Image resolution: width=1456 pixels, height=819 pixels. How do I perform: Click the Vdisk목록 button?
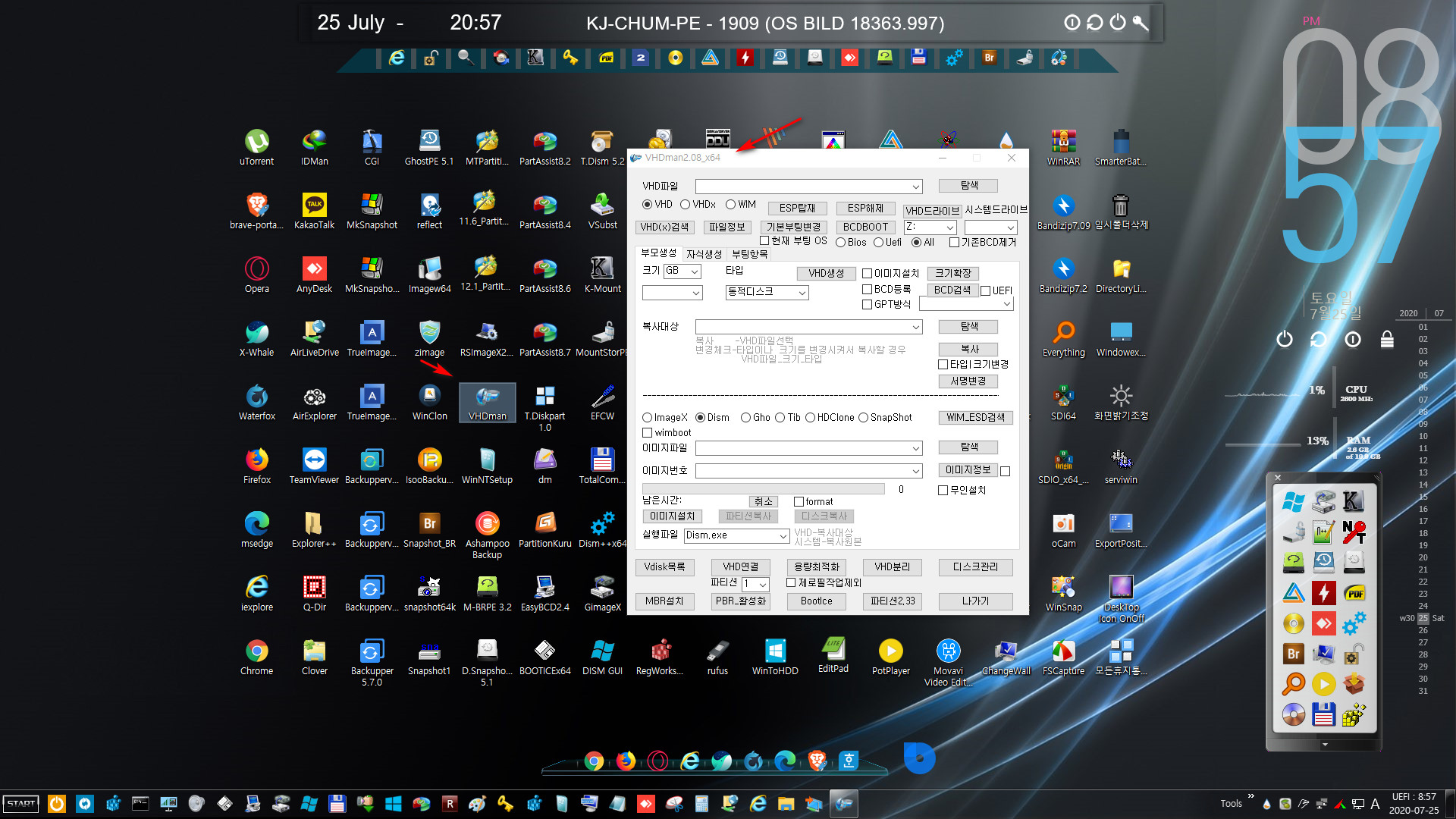click(x=664, y=567)
